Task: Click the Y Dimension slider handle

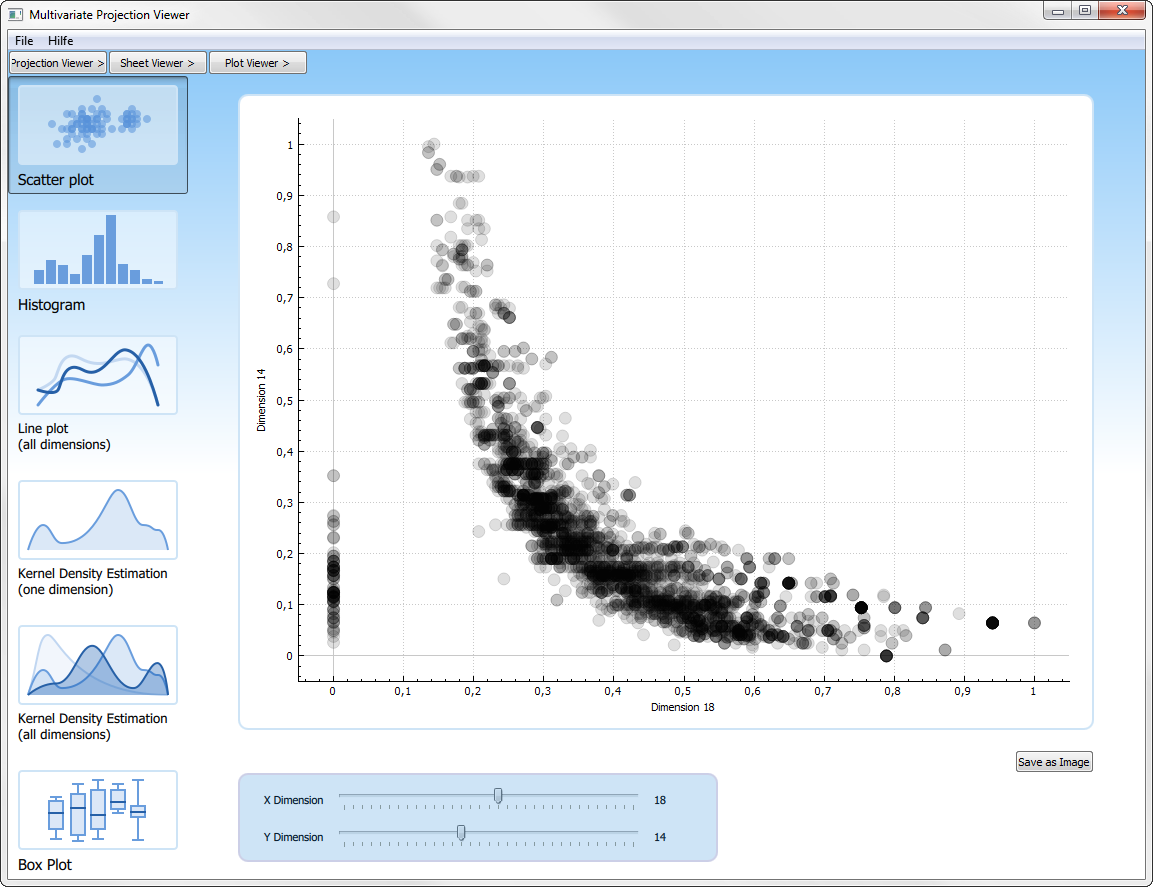Action: click(x=461, y=833)
